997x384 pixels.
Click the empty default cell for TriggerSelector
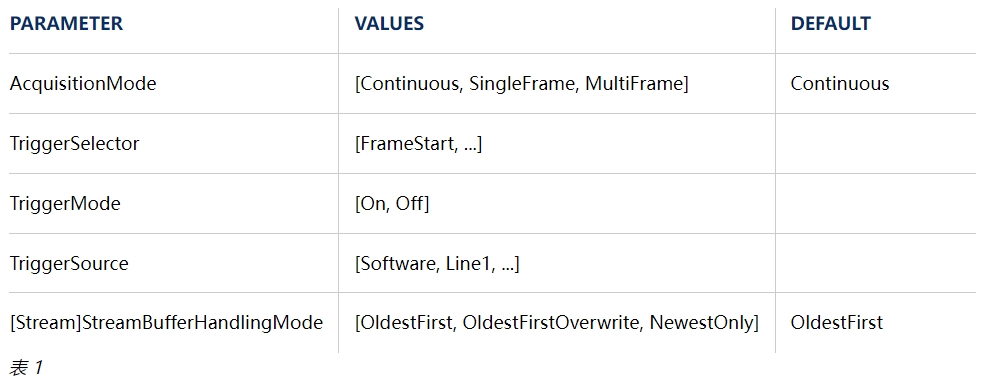coord(876,144)
